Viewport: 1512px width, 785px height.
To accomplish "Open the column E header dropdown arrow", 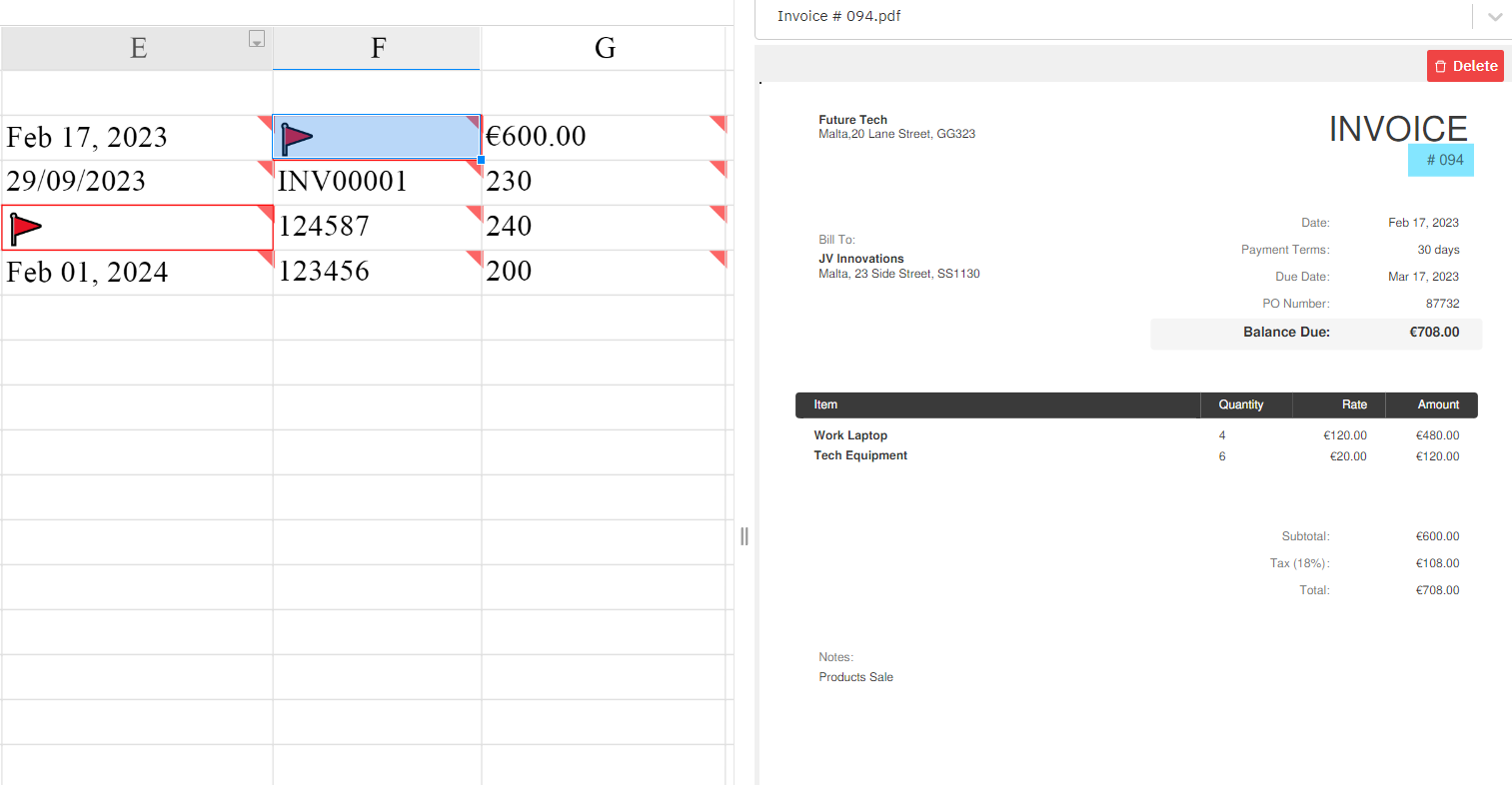I will click(257, 39).
